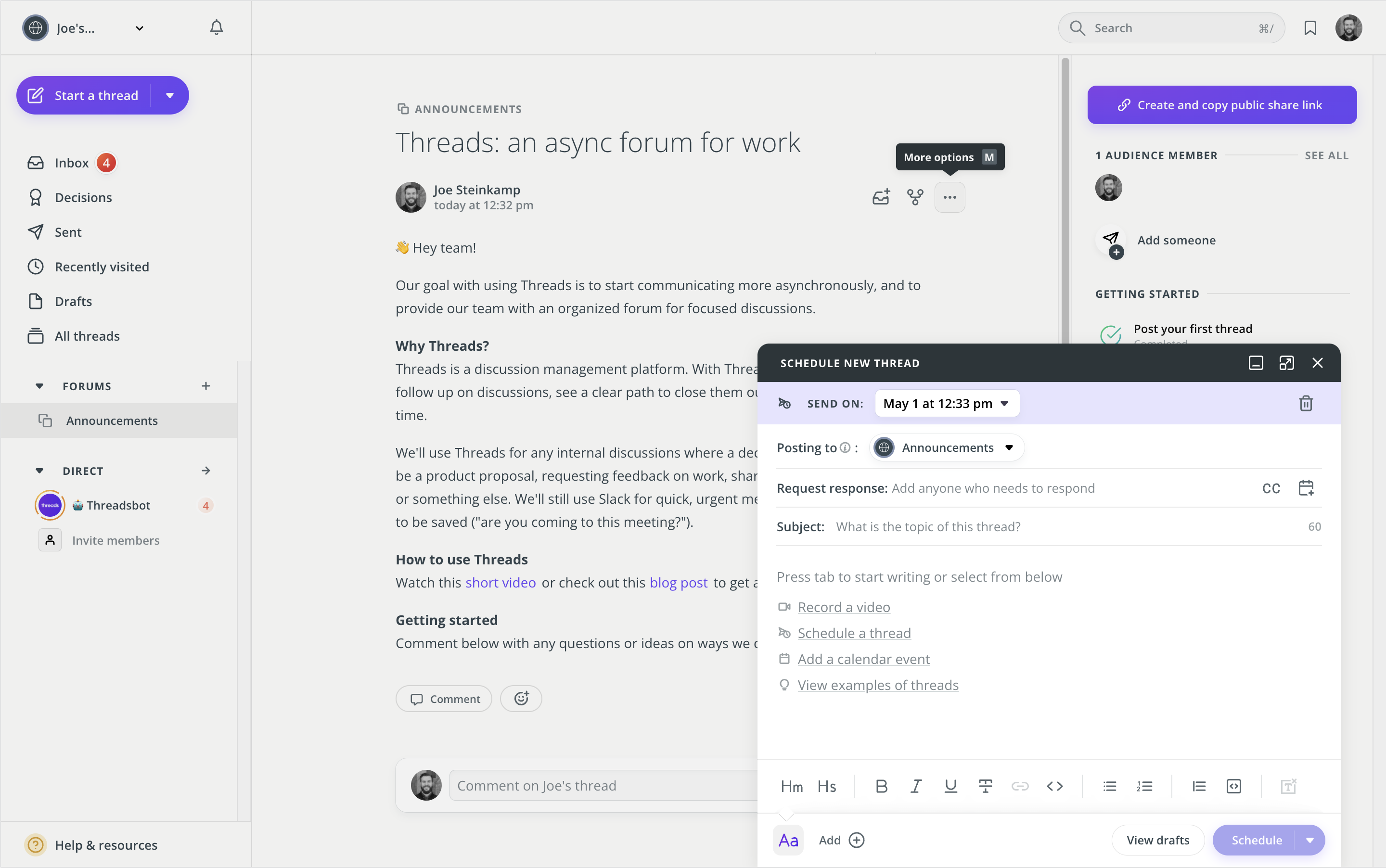Viewport: 1386px width, 868px height.
Task: Click the notifications bell icon
Action: click(x=216, y=27)
